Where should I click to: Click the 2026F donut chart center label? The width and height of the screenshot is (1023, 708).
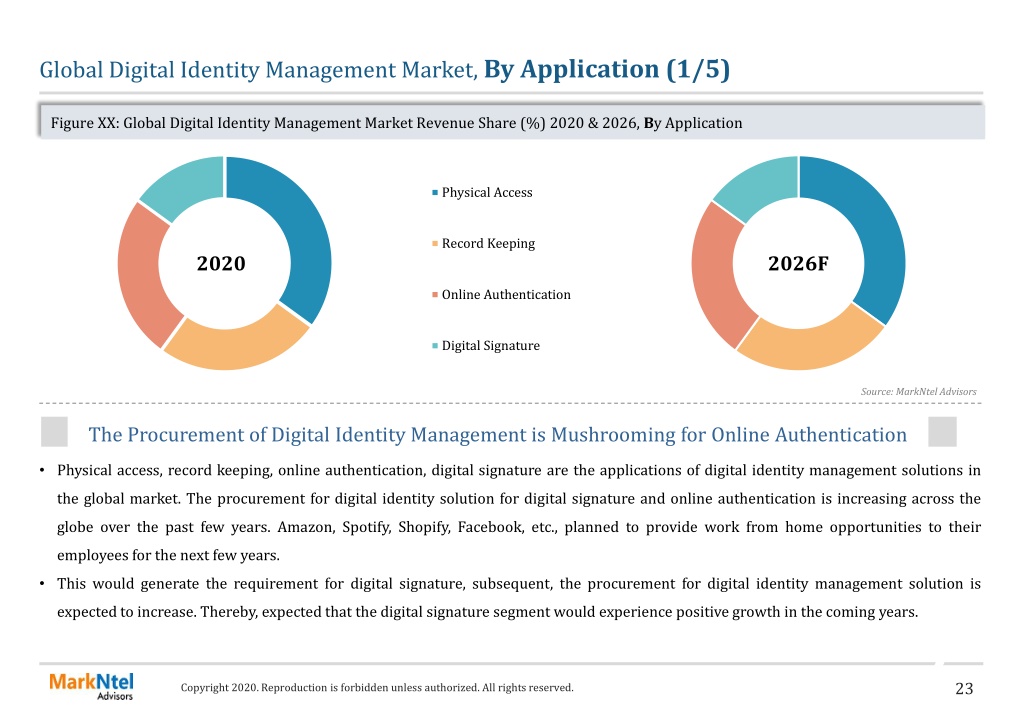pyautogui.click(x=798, y=263)
